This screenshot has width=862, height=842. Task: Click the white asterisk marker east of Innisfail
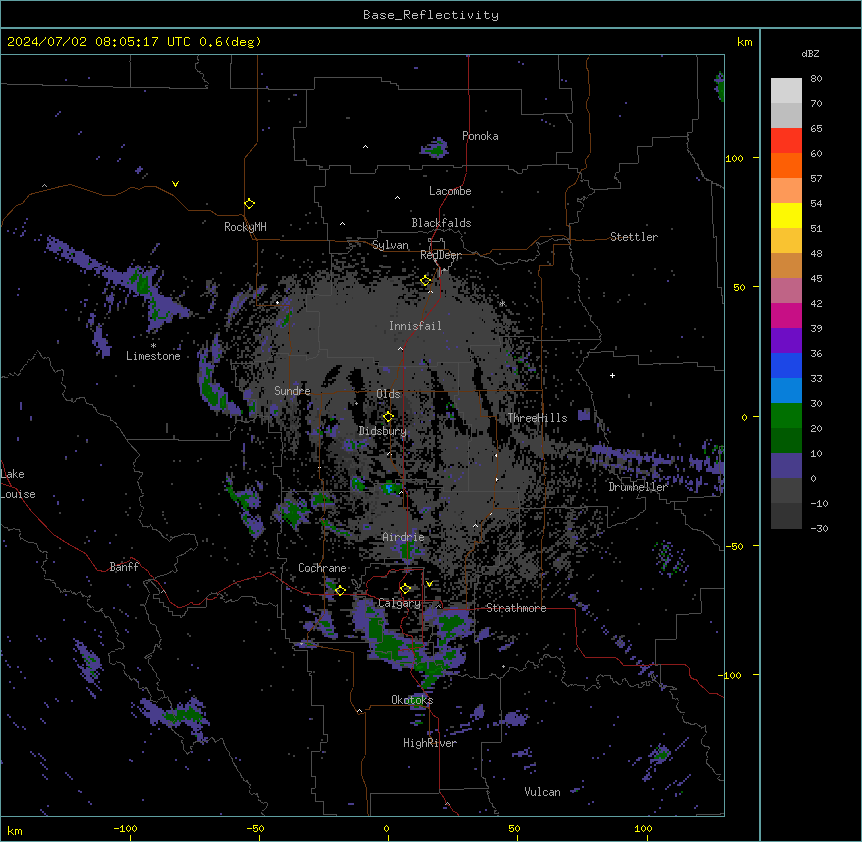point(502,303)
